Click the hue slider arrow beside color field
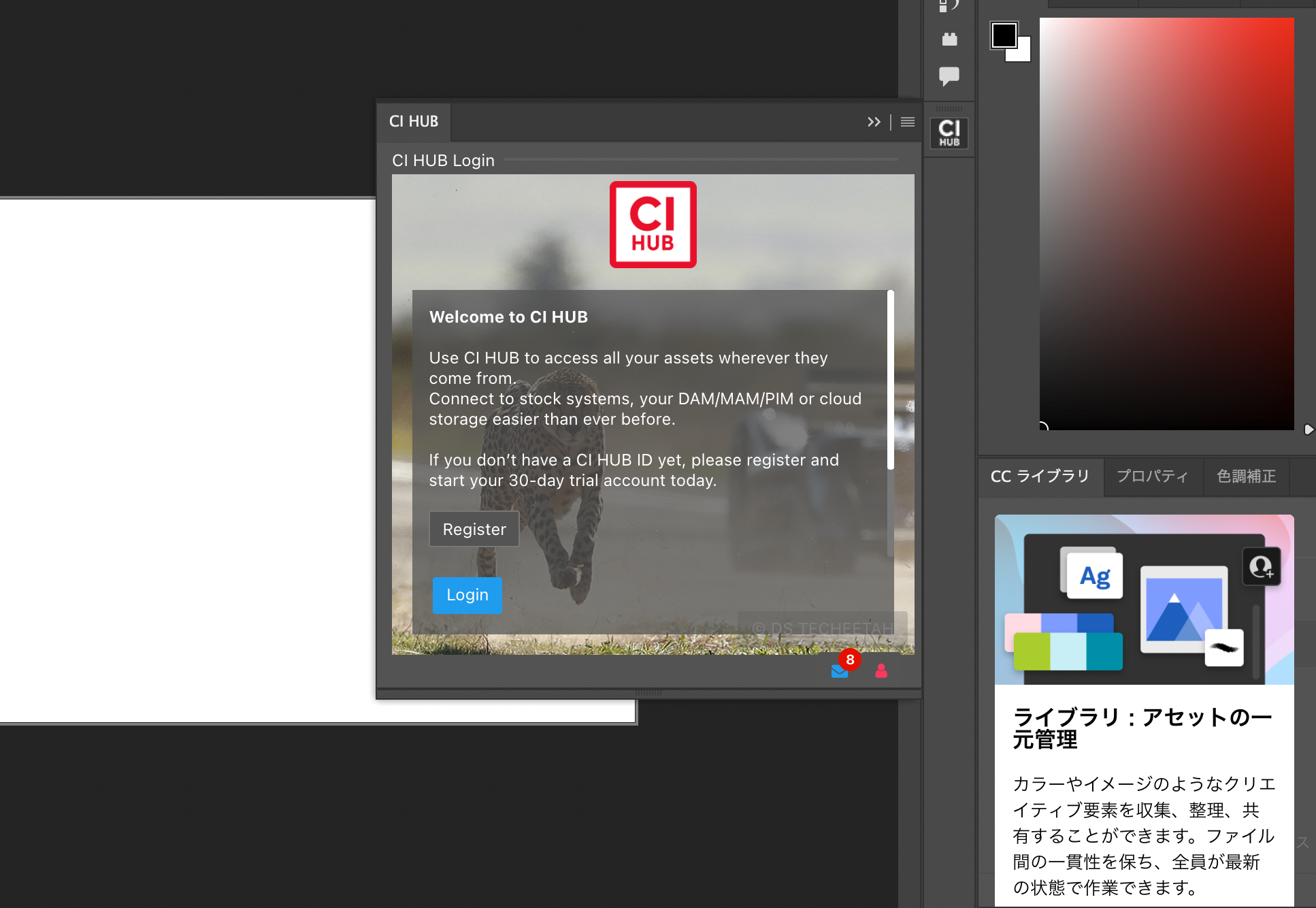The height and width of the screenshot is (908, 1316). 1309,429
